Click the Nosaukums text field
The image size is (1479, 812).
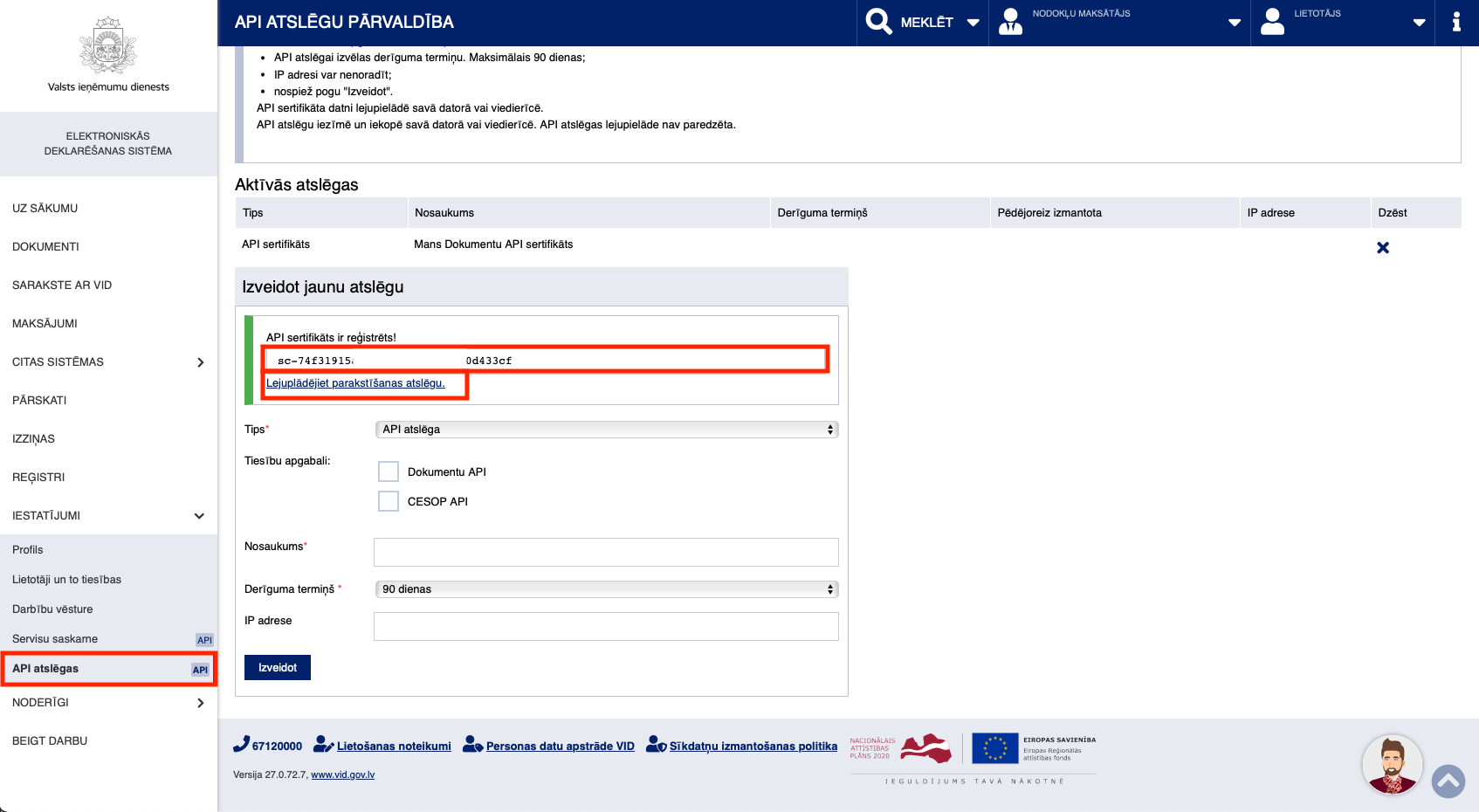click(606, 552)
